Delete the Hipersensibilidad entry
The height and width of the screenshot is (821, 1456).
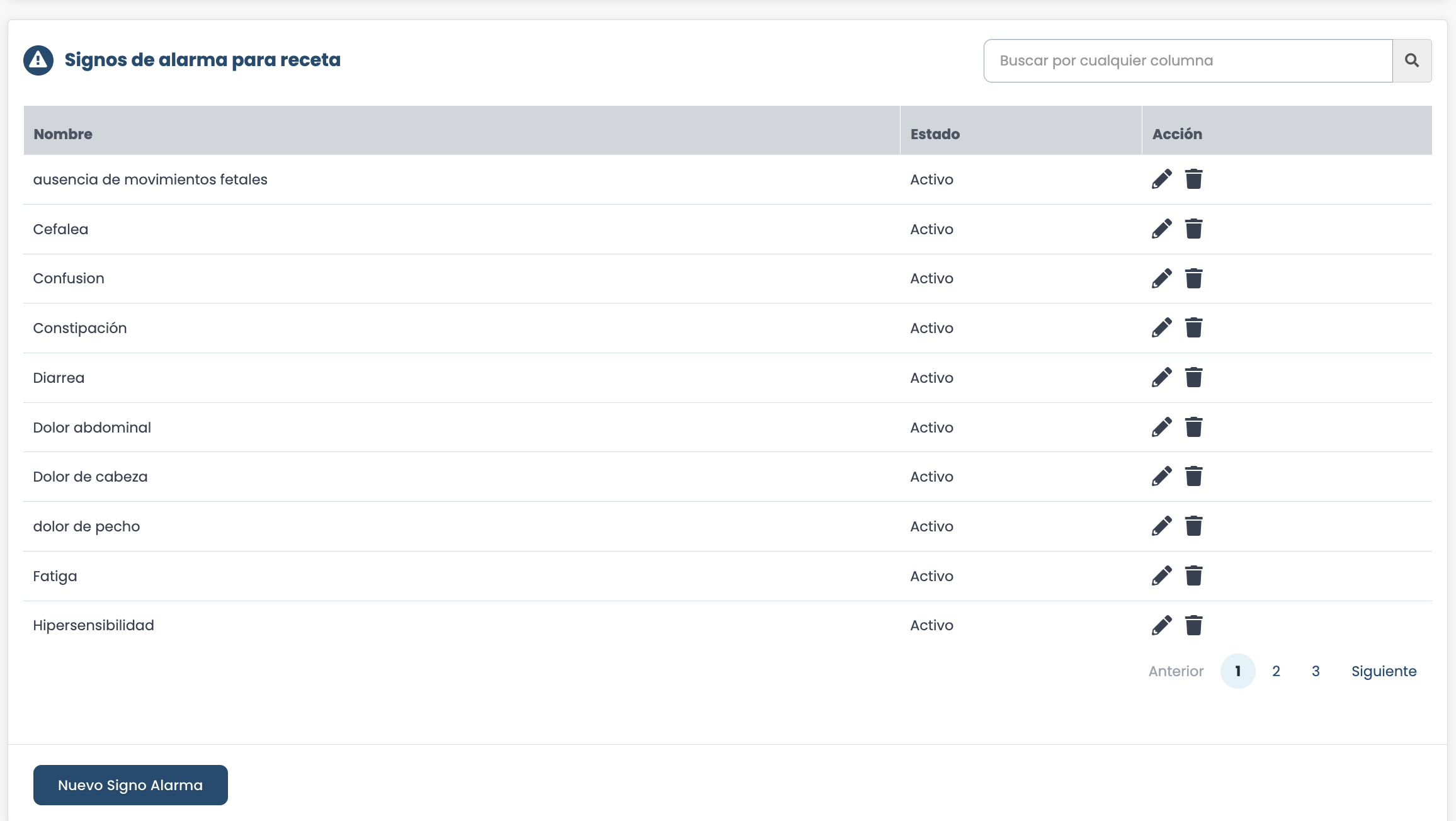(x=1194, y=625)
